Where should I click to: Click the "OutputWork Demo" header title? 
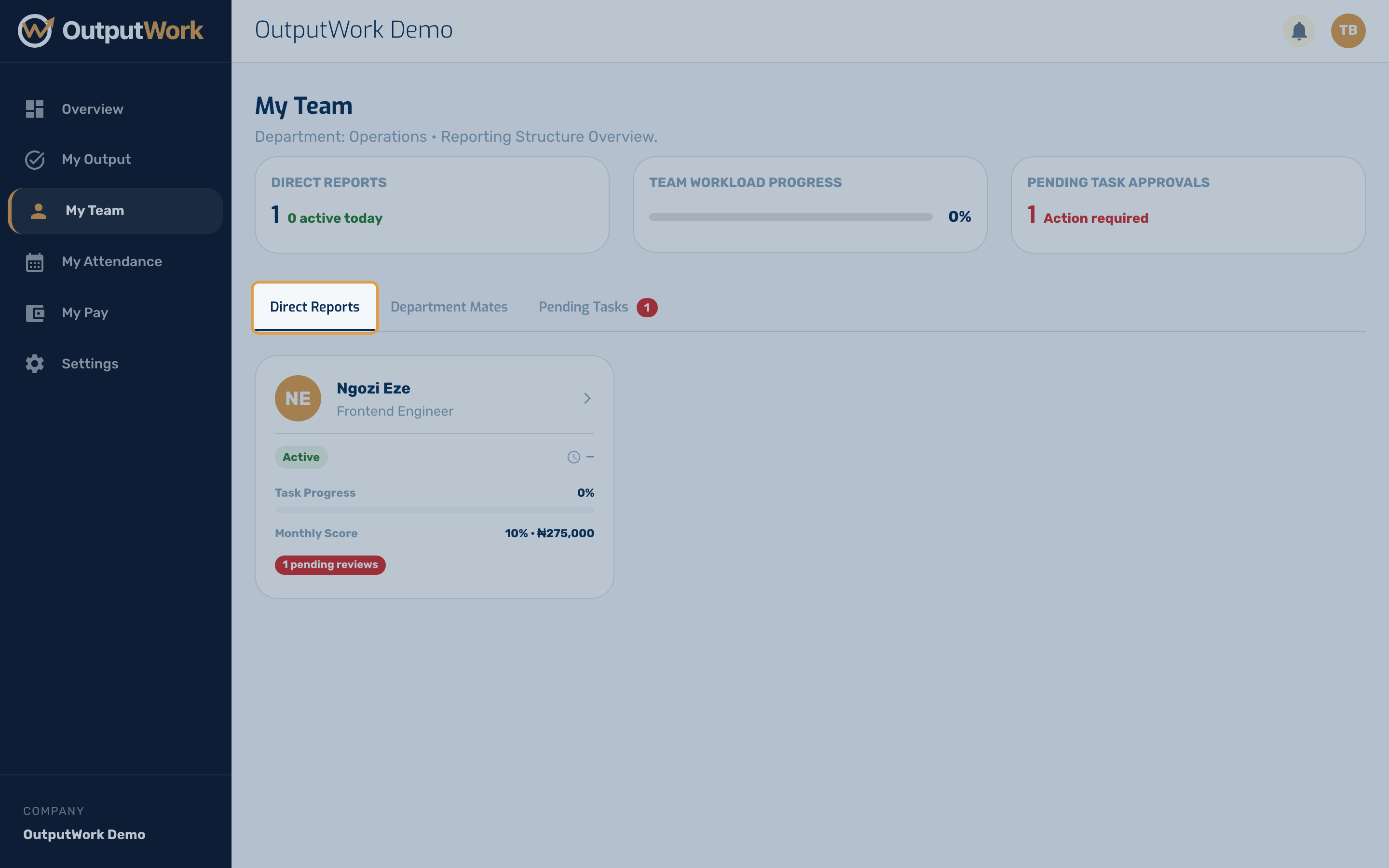click(x=354, y=30)
